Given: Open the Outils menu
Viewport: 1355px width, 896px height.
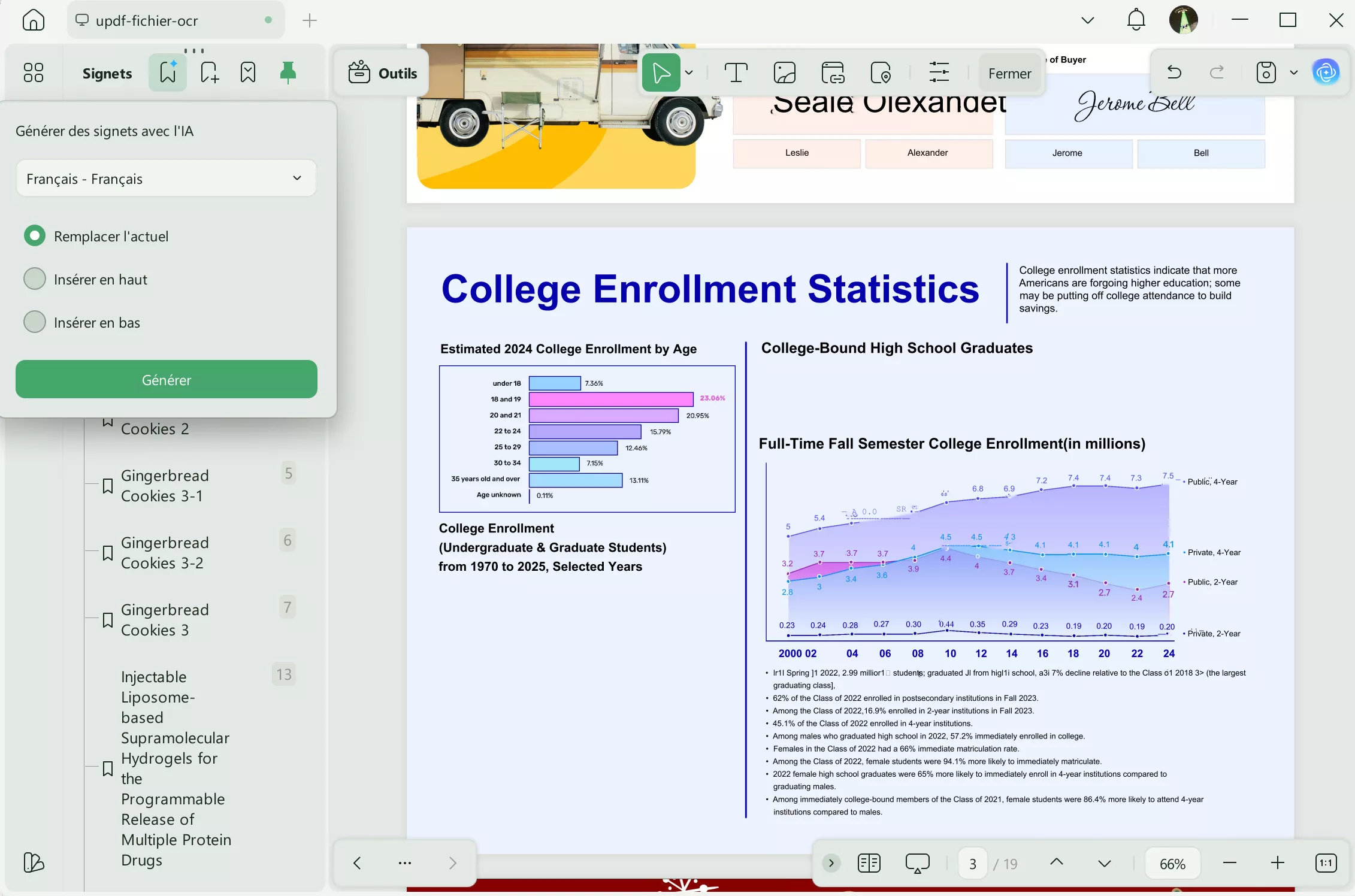Looking at the screenshot, I should click(383, 73).
